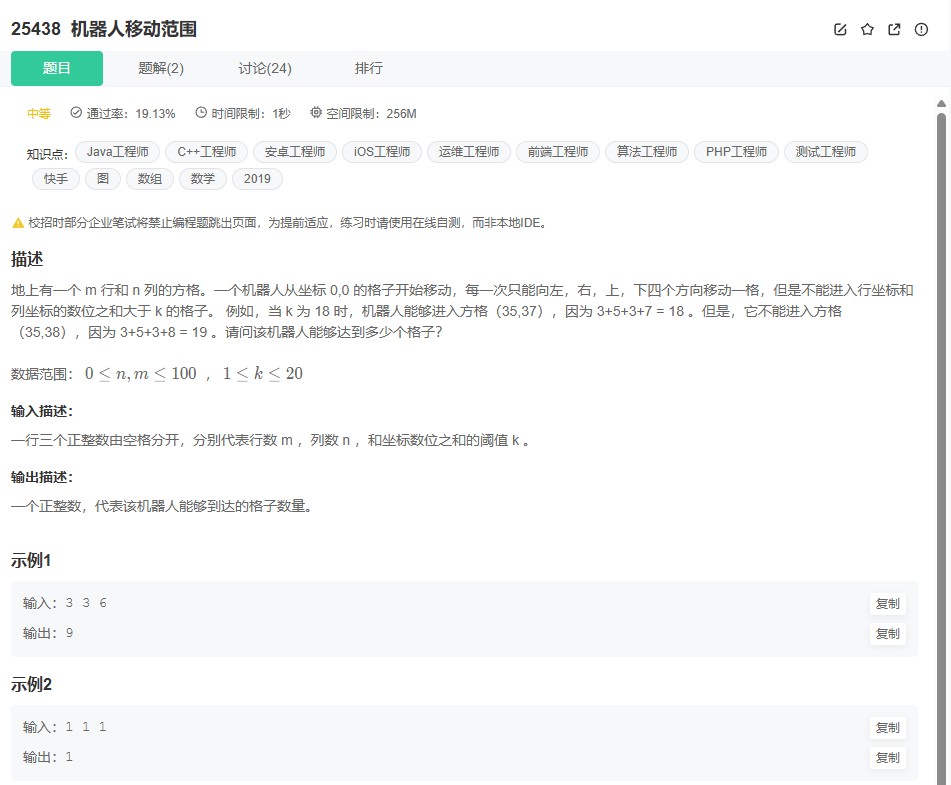Open the 讨论(24) tab

(265, 68)
